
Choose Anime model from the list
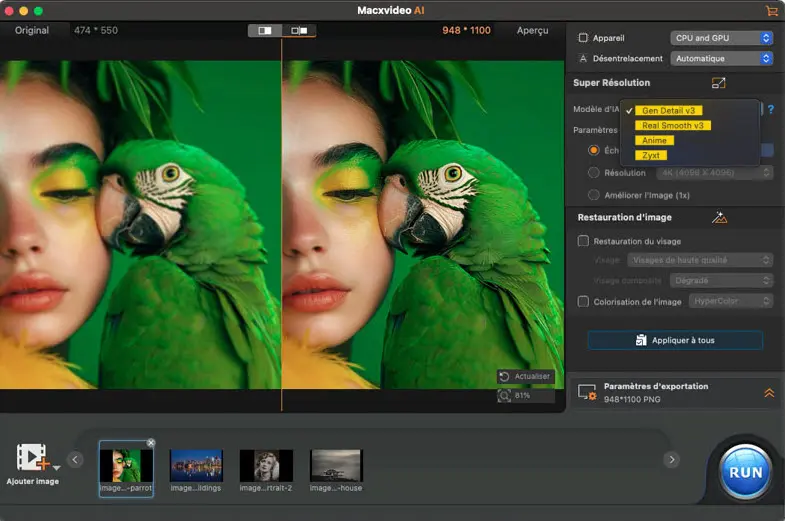(654, 141)
